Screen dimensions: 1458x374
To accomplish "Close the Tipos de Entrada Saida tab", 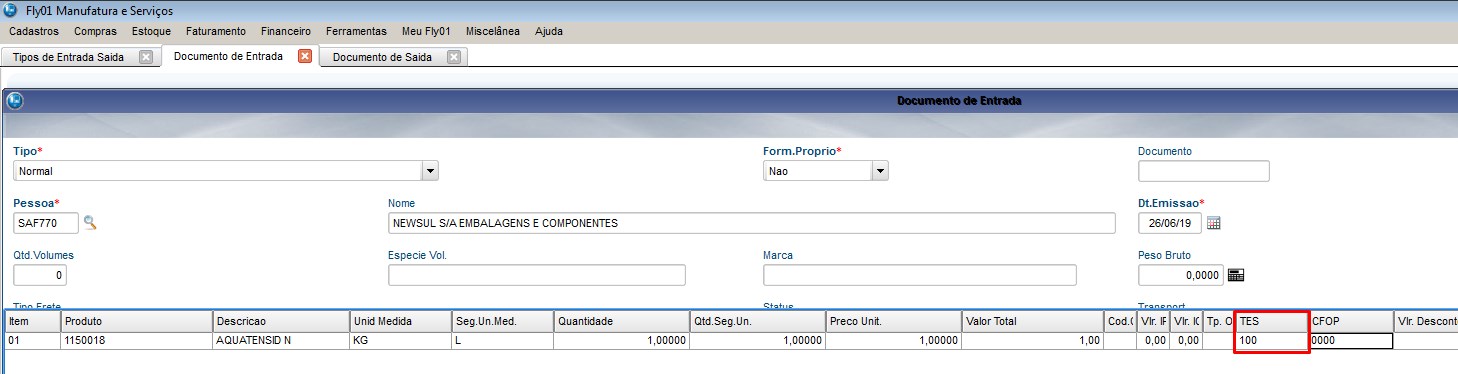I will [146, 57].
